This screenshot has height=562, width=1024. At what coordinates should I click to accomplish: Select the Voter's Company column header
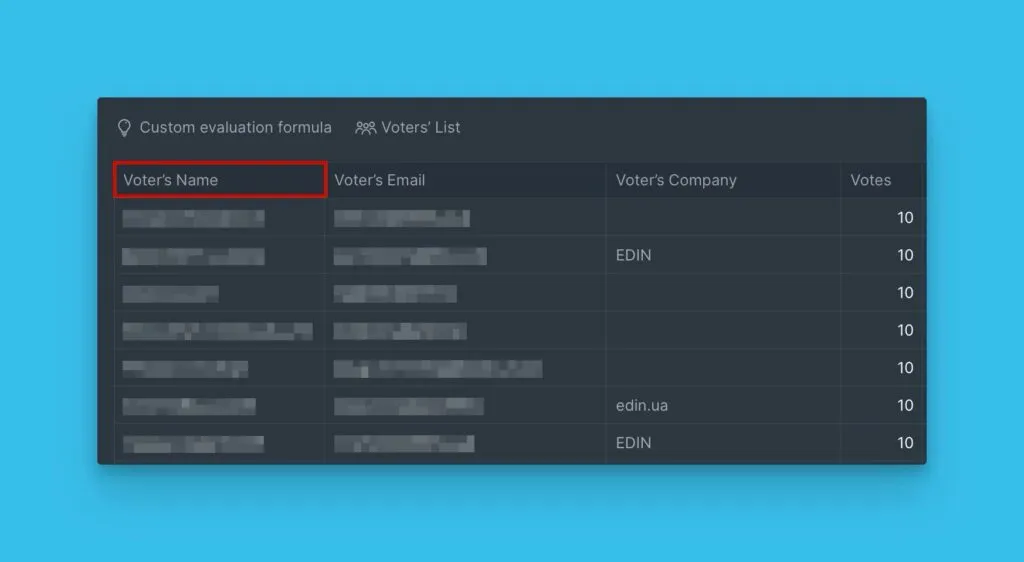[x=676, y=180]
